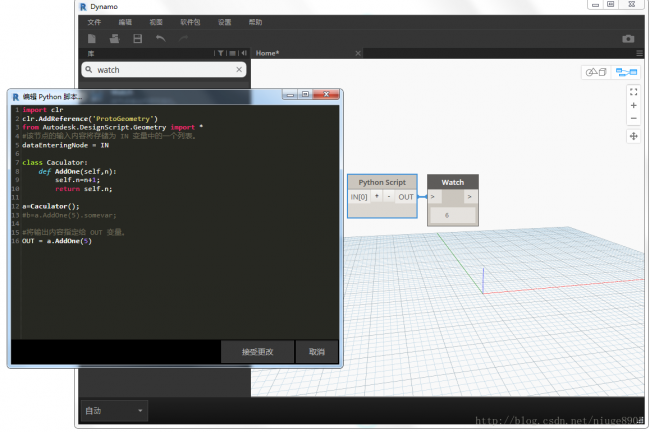The height and width of the screenshot is (432, 650).
Task: Select the Home* workspace tab
Action: tap(267, 53)
